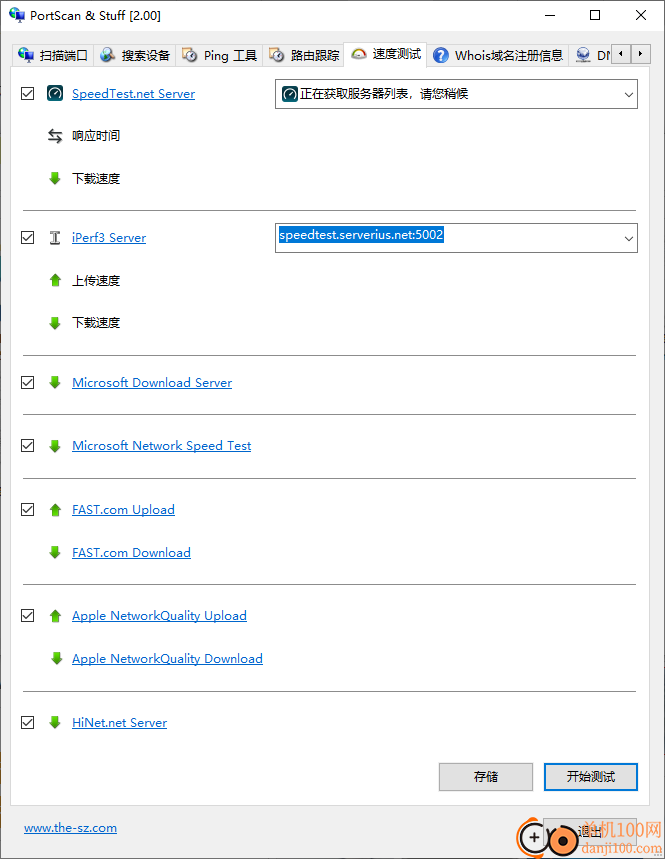Click the 速度测试 tab's gauge icon
Image resolution: width=665 pixels, height=859 pixels.
(359, 54)
